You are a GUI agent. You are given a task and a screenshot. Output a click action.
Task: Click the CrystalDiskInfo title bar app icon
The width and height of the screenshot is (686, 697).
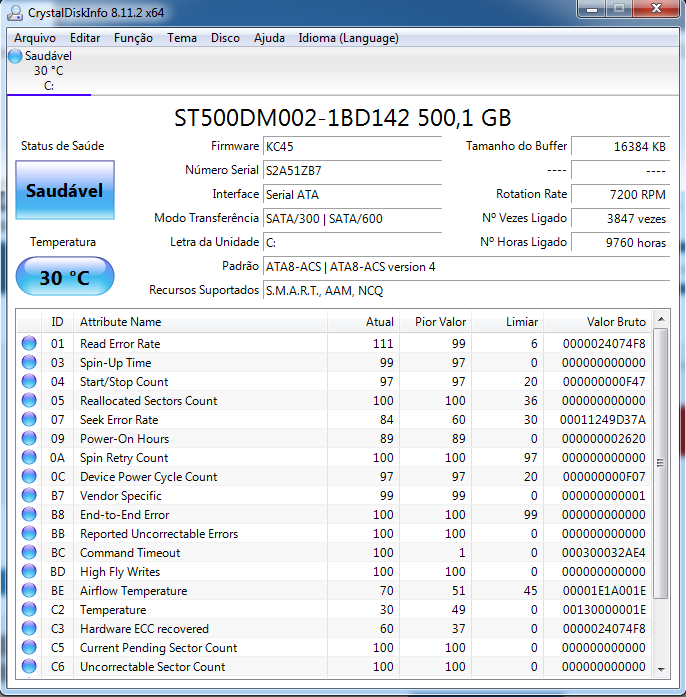click(x=15, y=13)
